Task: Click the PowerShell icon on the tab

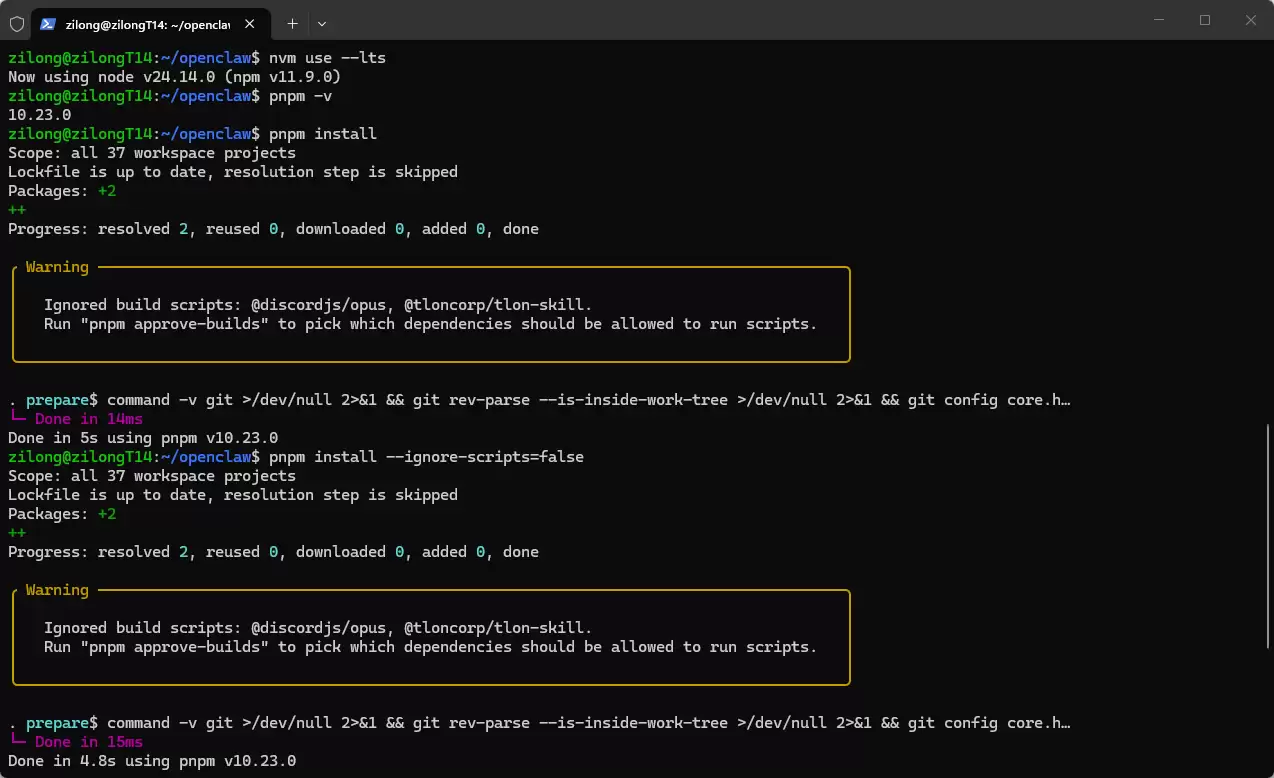Action: tap(48, 23)
